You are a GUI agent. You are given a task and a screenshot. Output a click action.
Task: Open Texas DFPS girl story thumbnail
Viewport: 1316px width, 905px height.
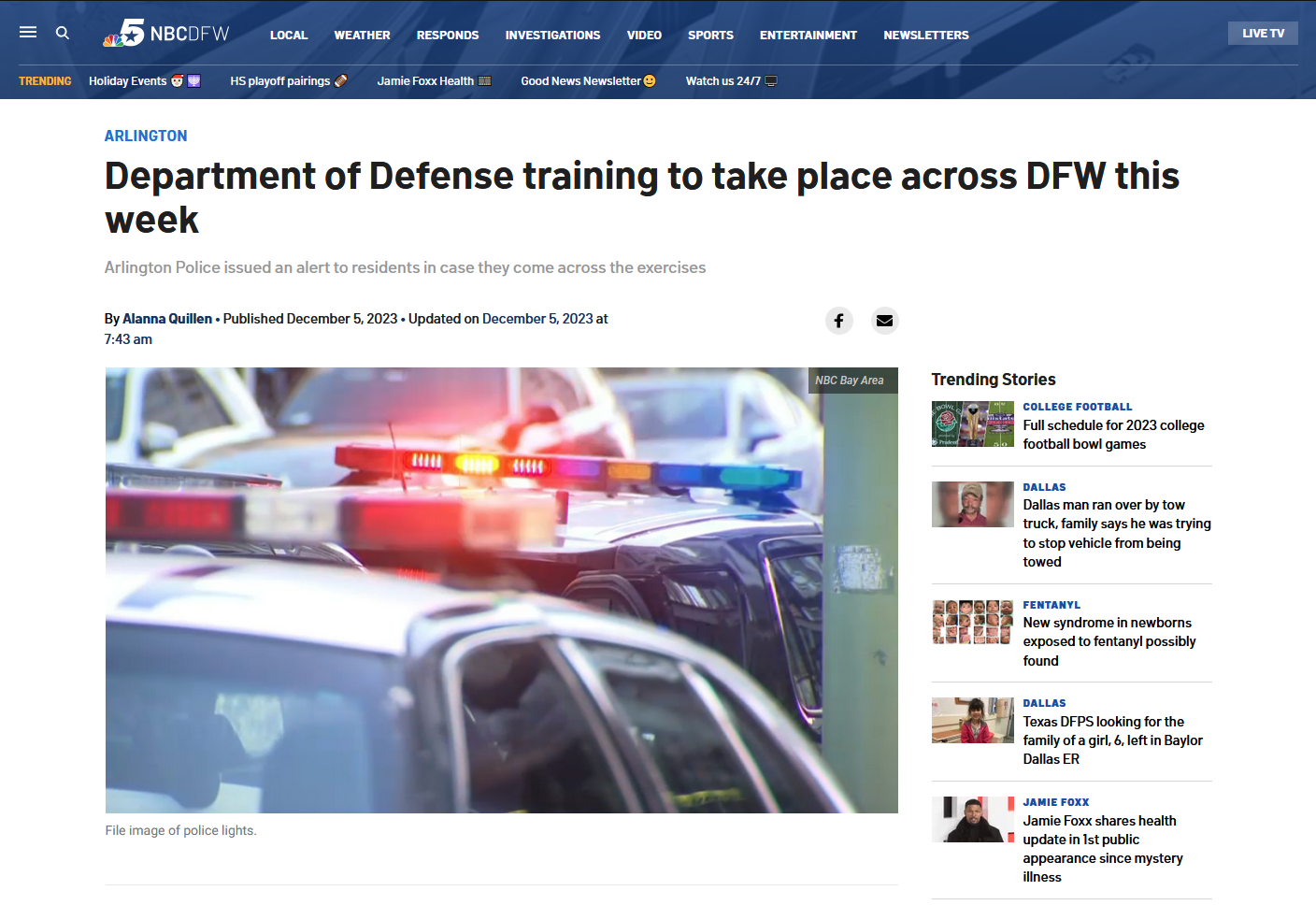[973, 720]
